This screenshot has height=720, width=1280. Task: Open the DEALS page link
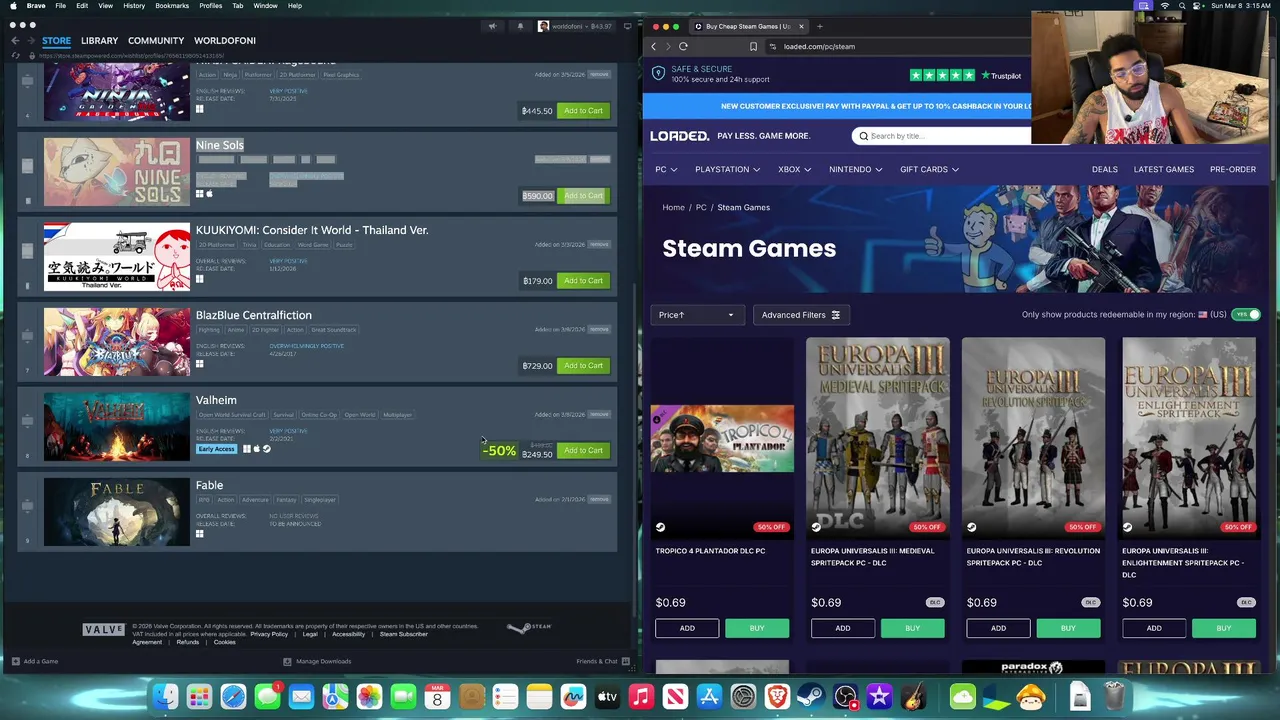click(1105, 169)
